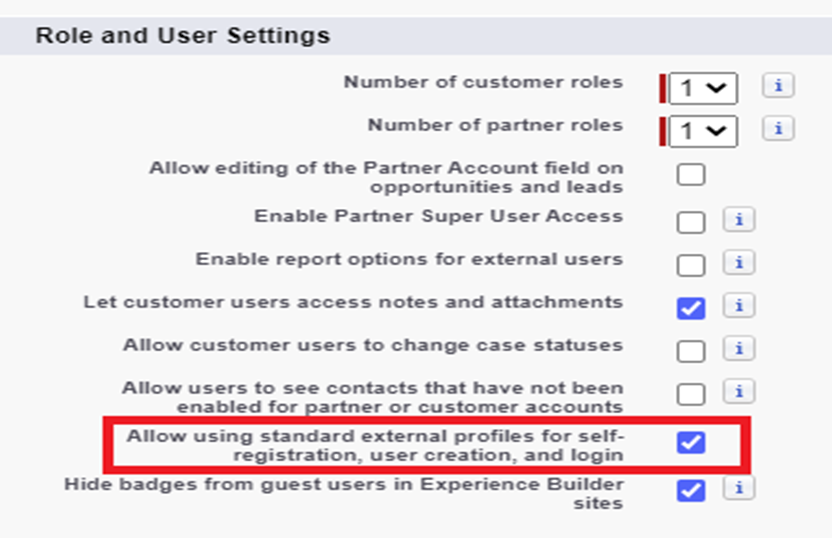
Task: Open info icon for seeing non-enabled contacts
Action: pyautogui.click(x=738, y=391)
